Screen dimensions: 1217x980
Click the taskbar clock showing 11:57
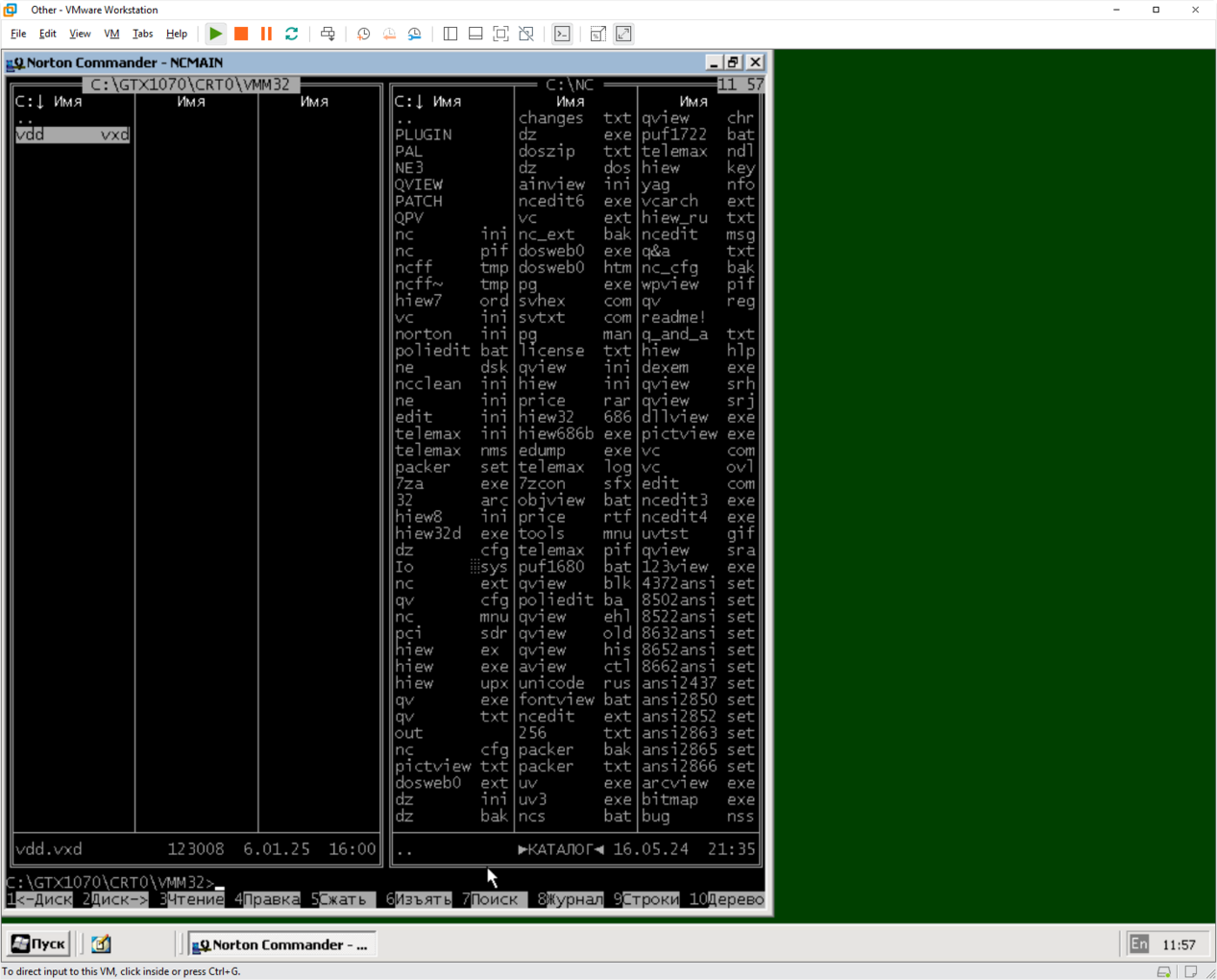coord(1179,944)
